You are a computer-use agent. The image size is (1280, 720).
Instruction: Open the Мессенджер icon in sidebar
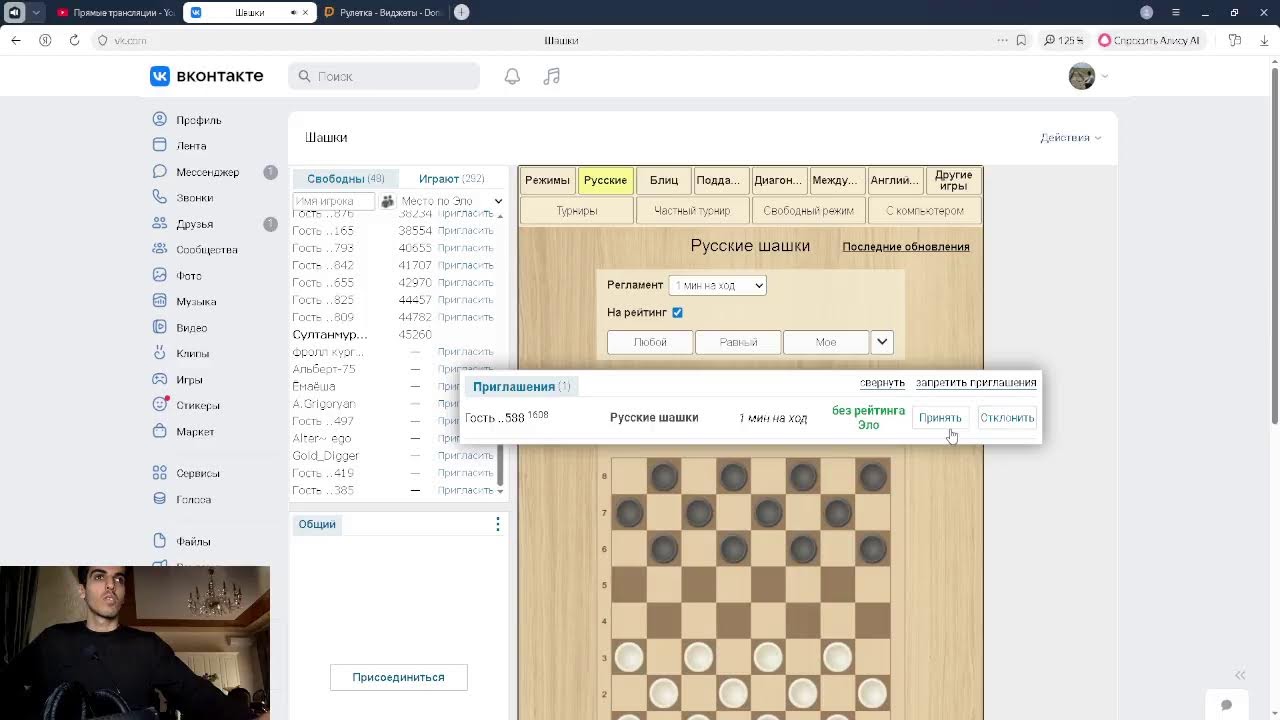(159, 171)
